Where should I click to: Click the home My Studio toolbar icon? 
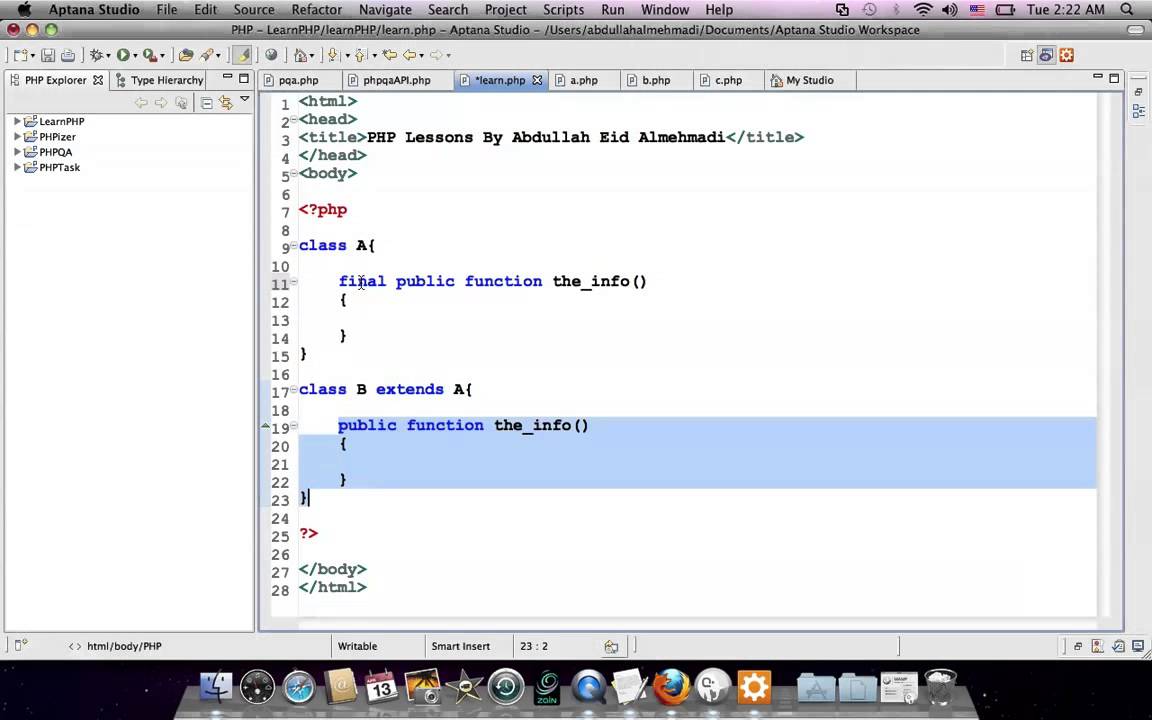click(x=300, y=55)
